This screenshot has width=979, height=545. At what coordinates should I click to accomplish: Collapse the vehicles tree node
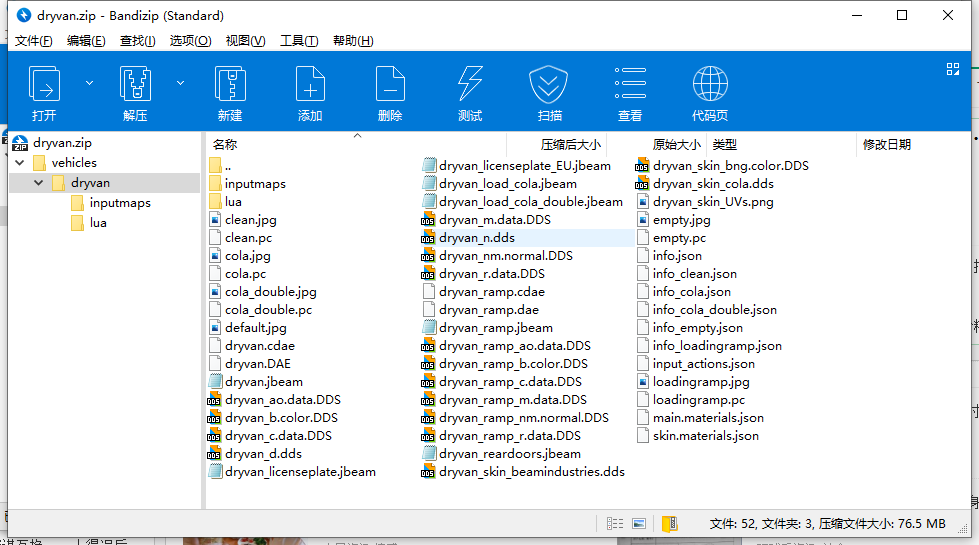click(x=20, y=163)
